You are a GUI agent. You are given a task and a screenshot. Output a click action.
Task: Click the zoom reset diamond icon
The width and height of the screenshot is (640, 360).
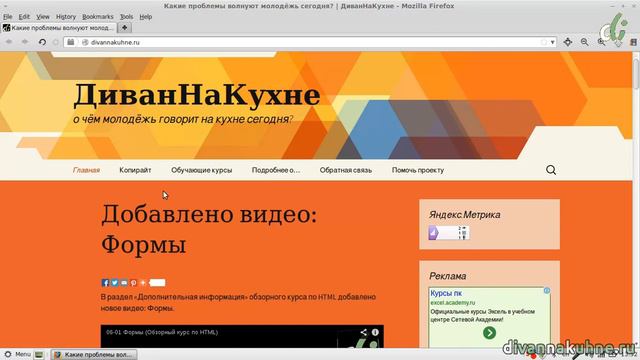[x=568, y=42]
